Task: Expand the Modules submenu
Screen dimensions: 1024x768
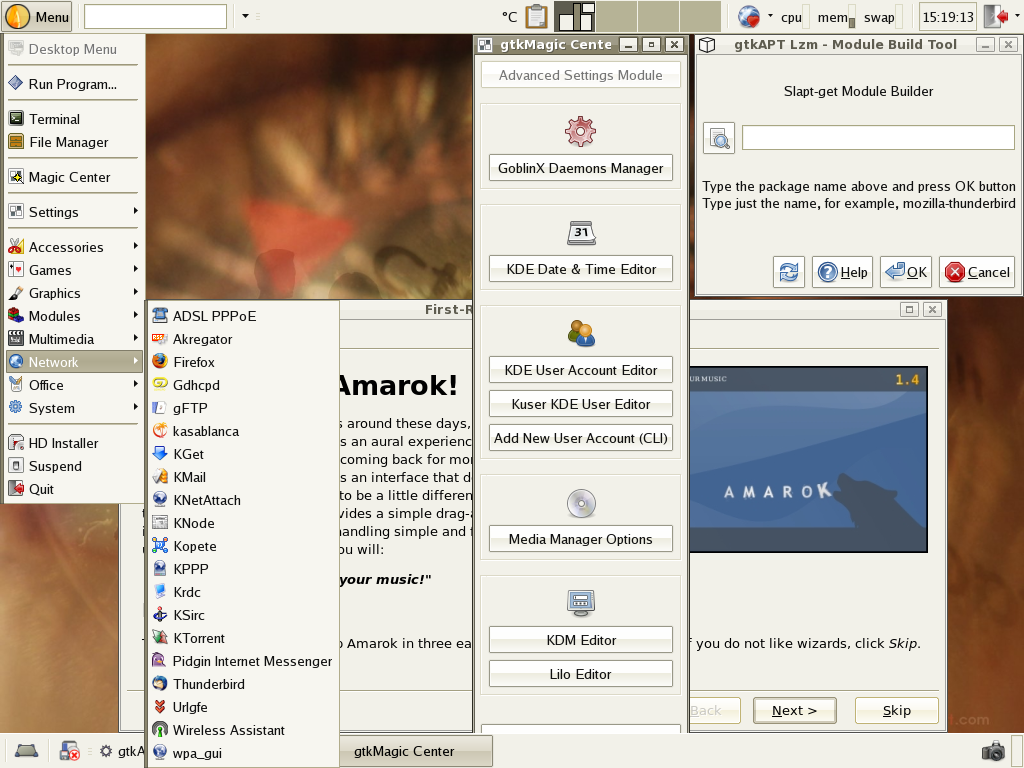Action: click(x=73, y=315)
